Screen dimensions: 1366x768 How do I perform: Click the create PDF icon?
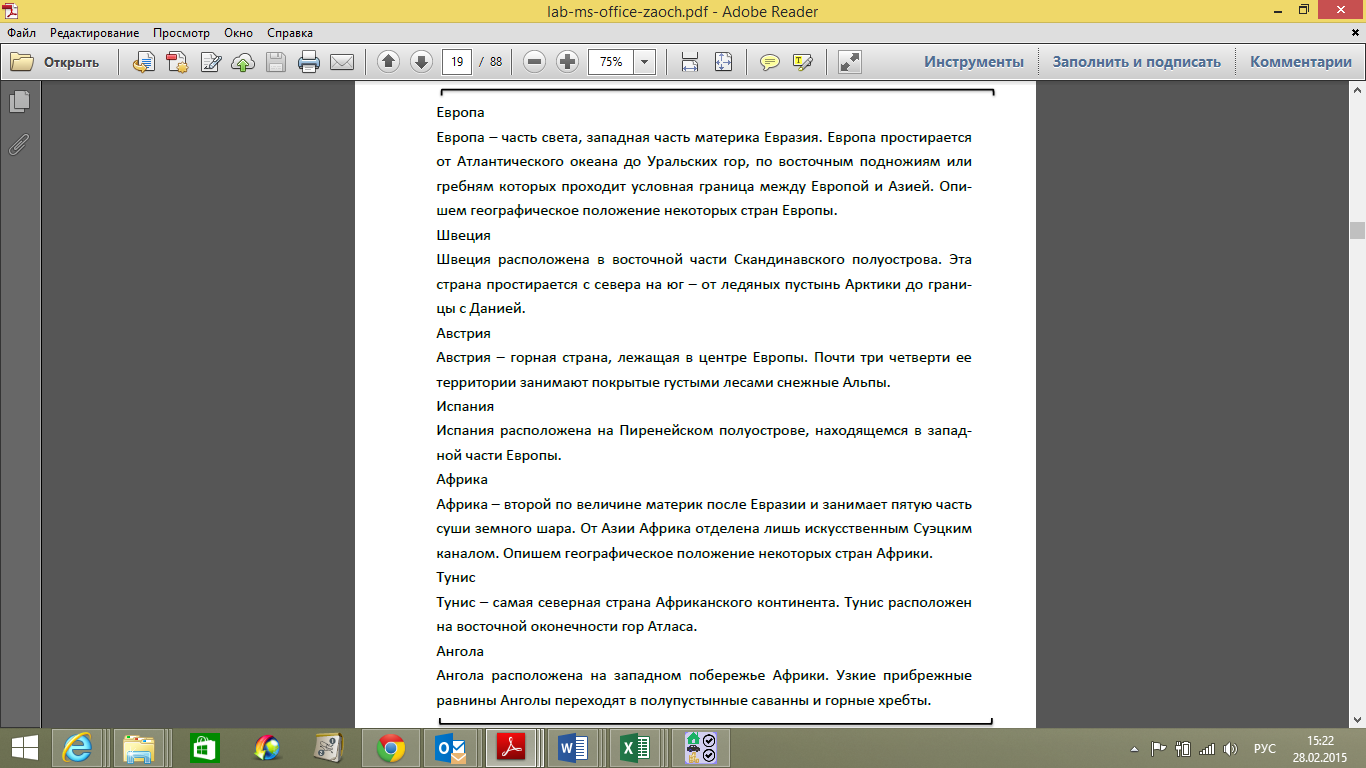177,62
